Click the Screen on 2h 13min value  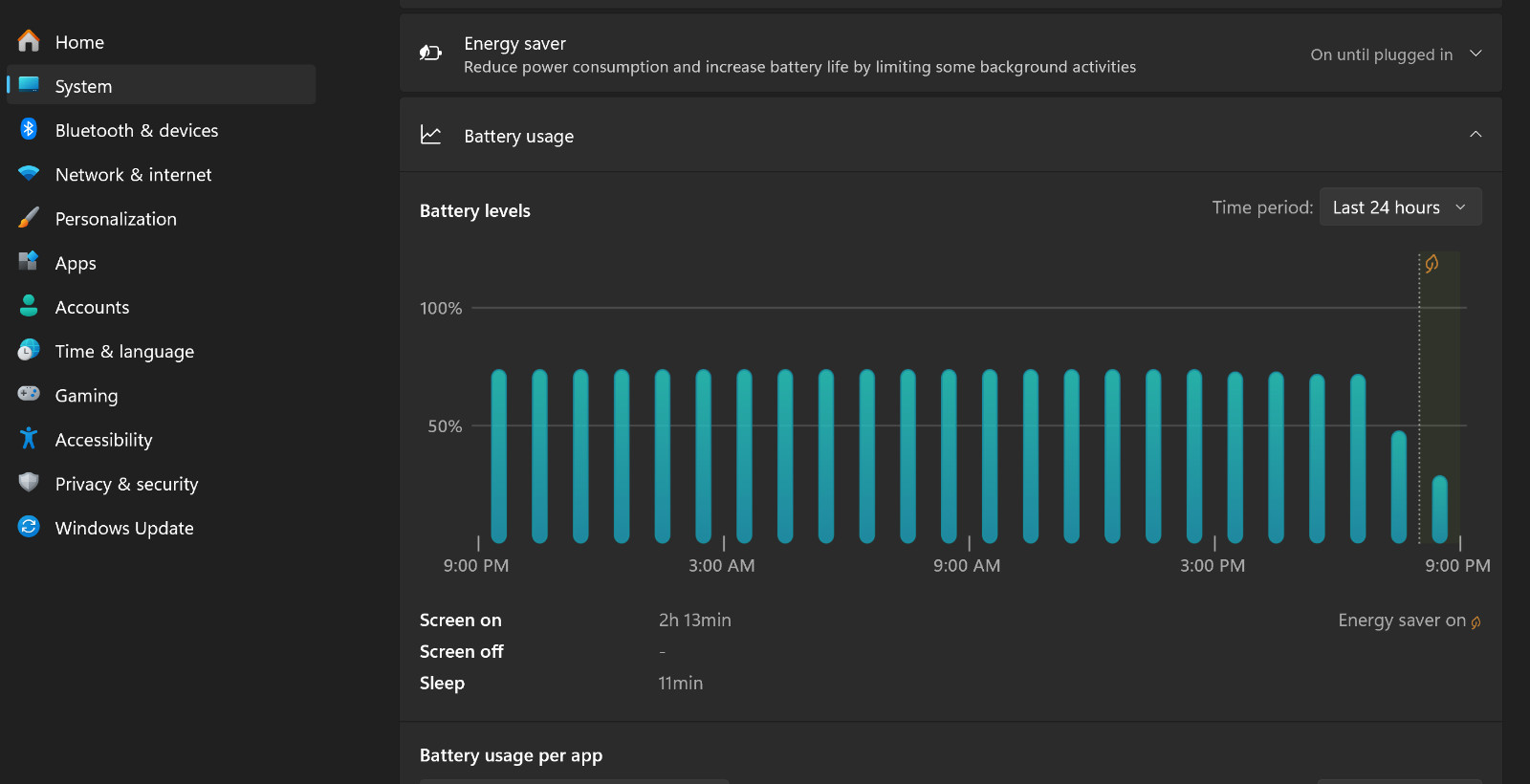pyautogui.click(x=694, y=620)
